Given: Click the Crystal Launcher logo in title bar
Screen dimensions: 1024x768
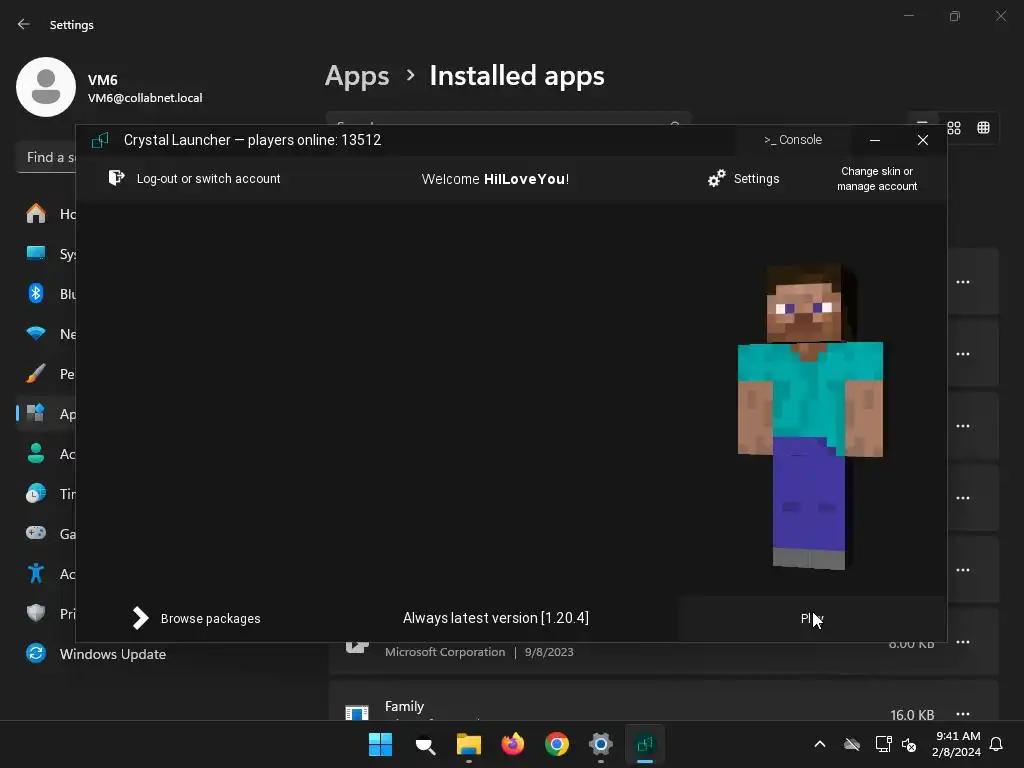Looking at the screenshot, I should 100,140.
